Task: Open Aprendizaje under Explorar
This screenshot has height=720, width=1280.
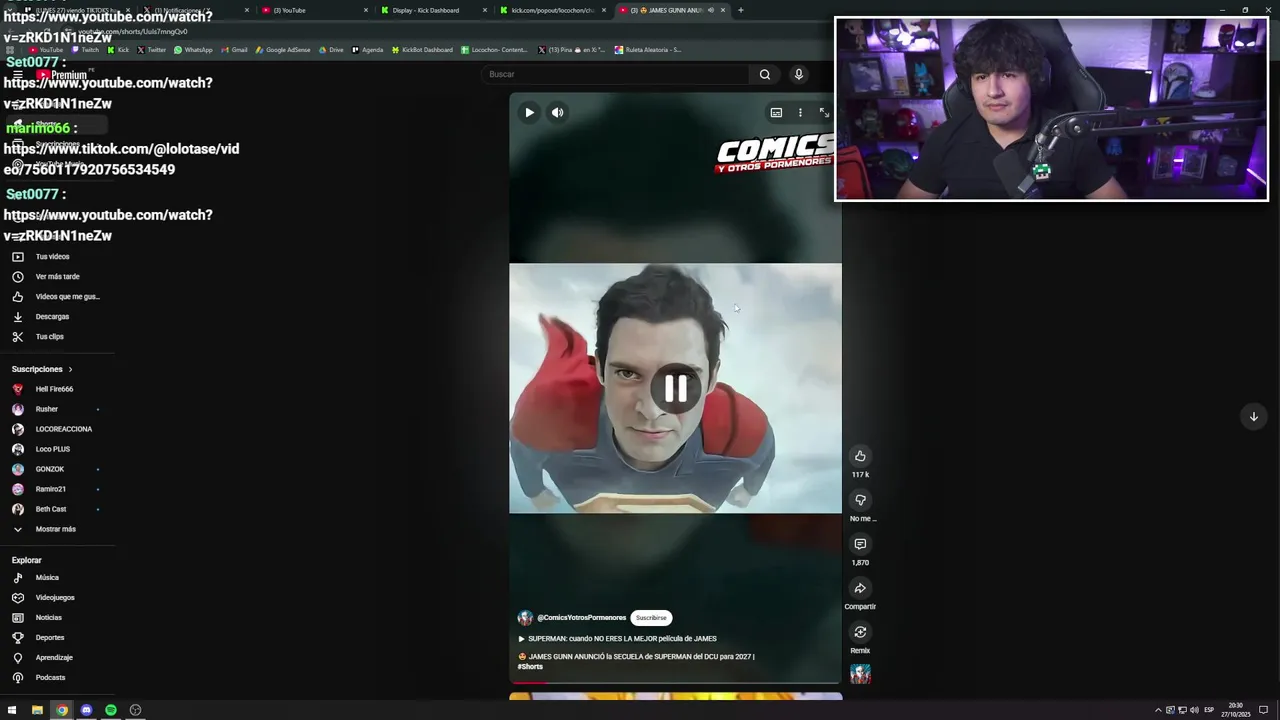Action: [54, 658]
